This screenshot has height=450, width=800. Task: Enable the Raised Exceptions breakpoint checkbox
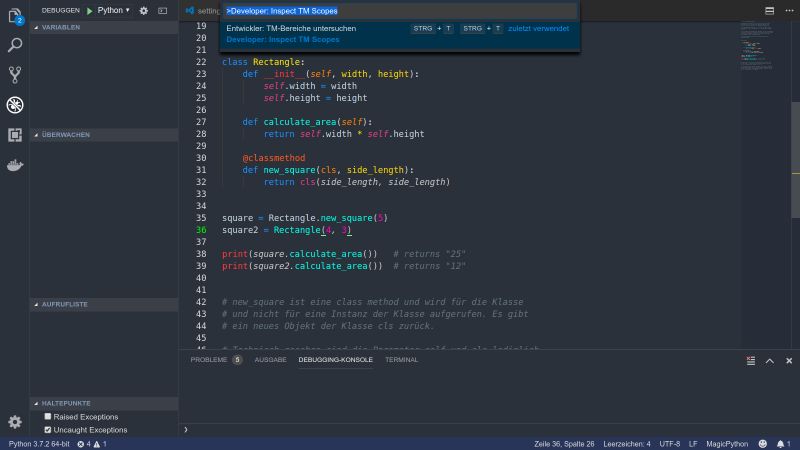click(48, 416)
